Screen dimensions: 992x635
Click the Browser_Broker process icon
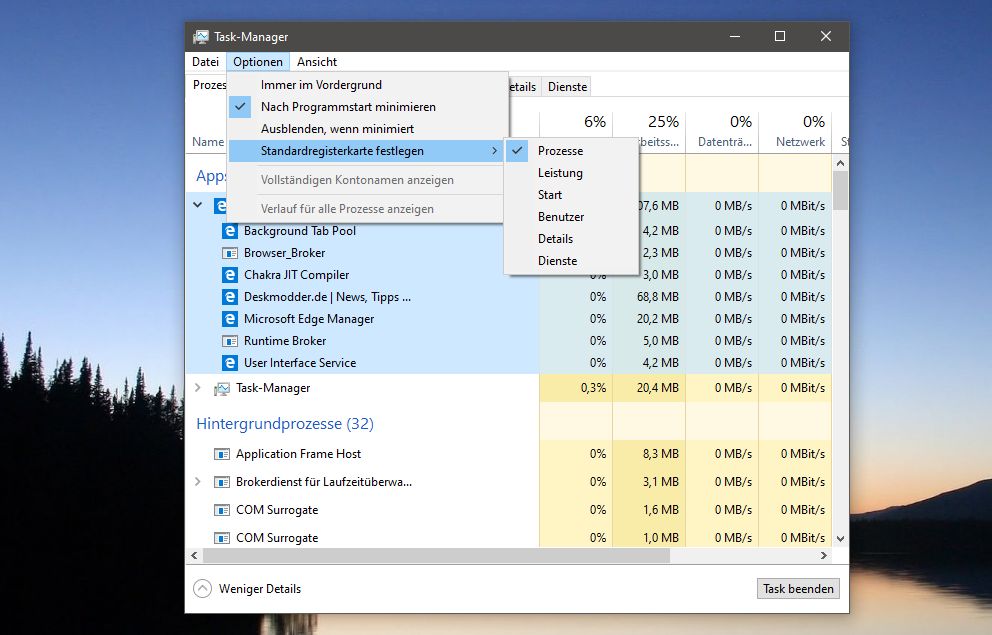[x=230, y=253]
